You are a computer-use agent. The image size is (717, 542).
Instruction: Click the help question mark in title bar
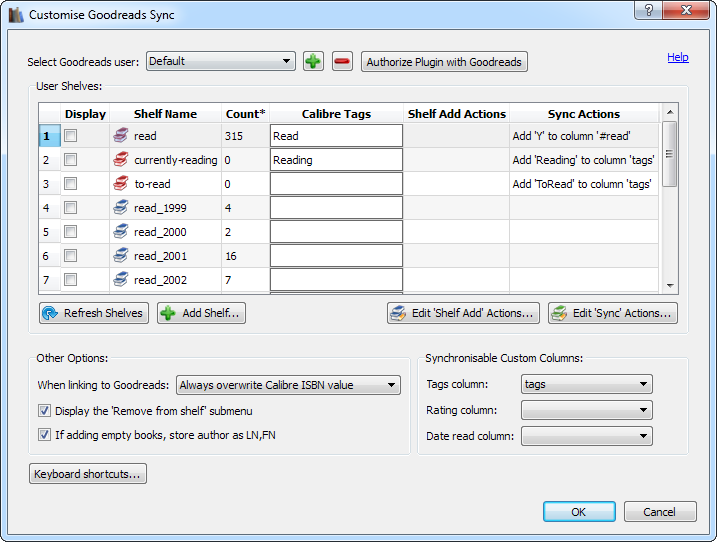coord(648,10)
